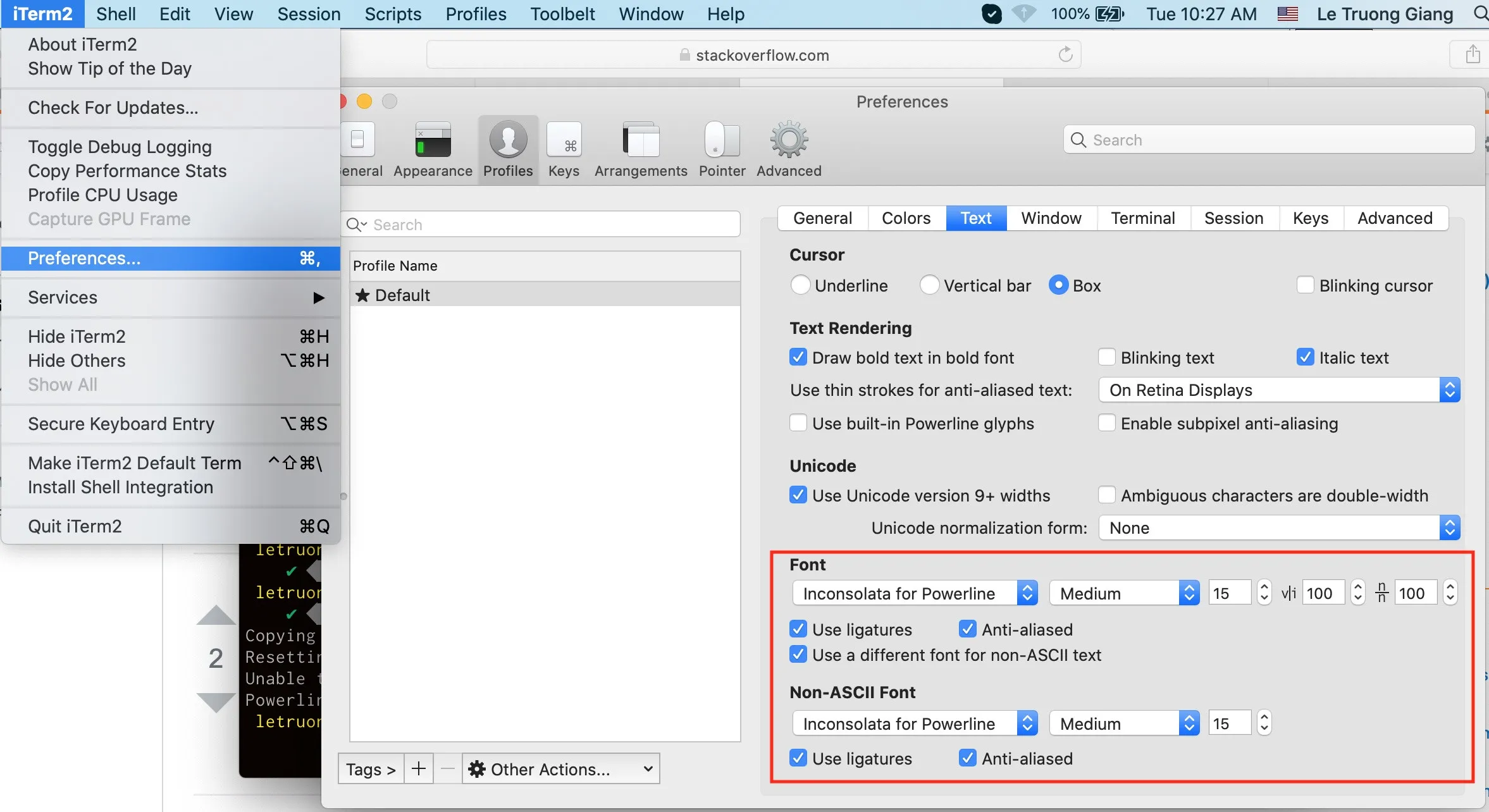Click the plus button to add profile
Image resolution: width=1489 pixels, height=812 pixels.
(418, 769)
